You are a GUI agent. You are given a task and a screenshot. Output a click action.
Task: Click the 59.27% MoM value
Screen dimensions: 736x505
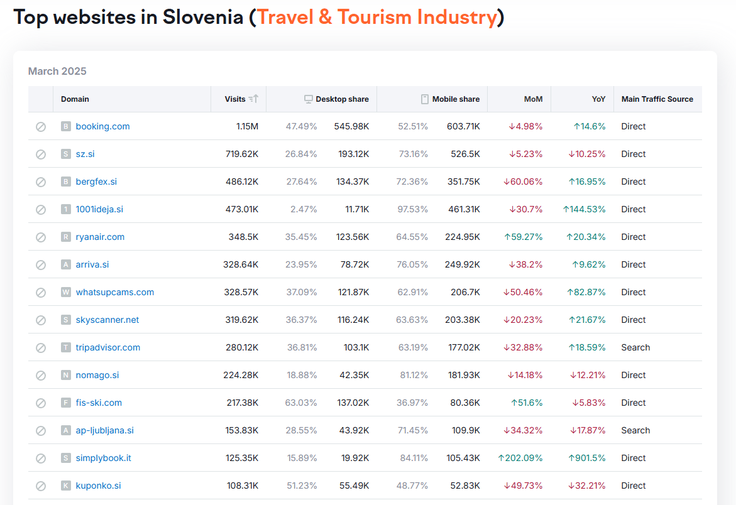pos(523,237)
